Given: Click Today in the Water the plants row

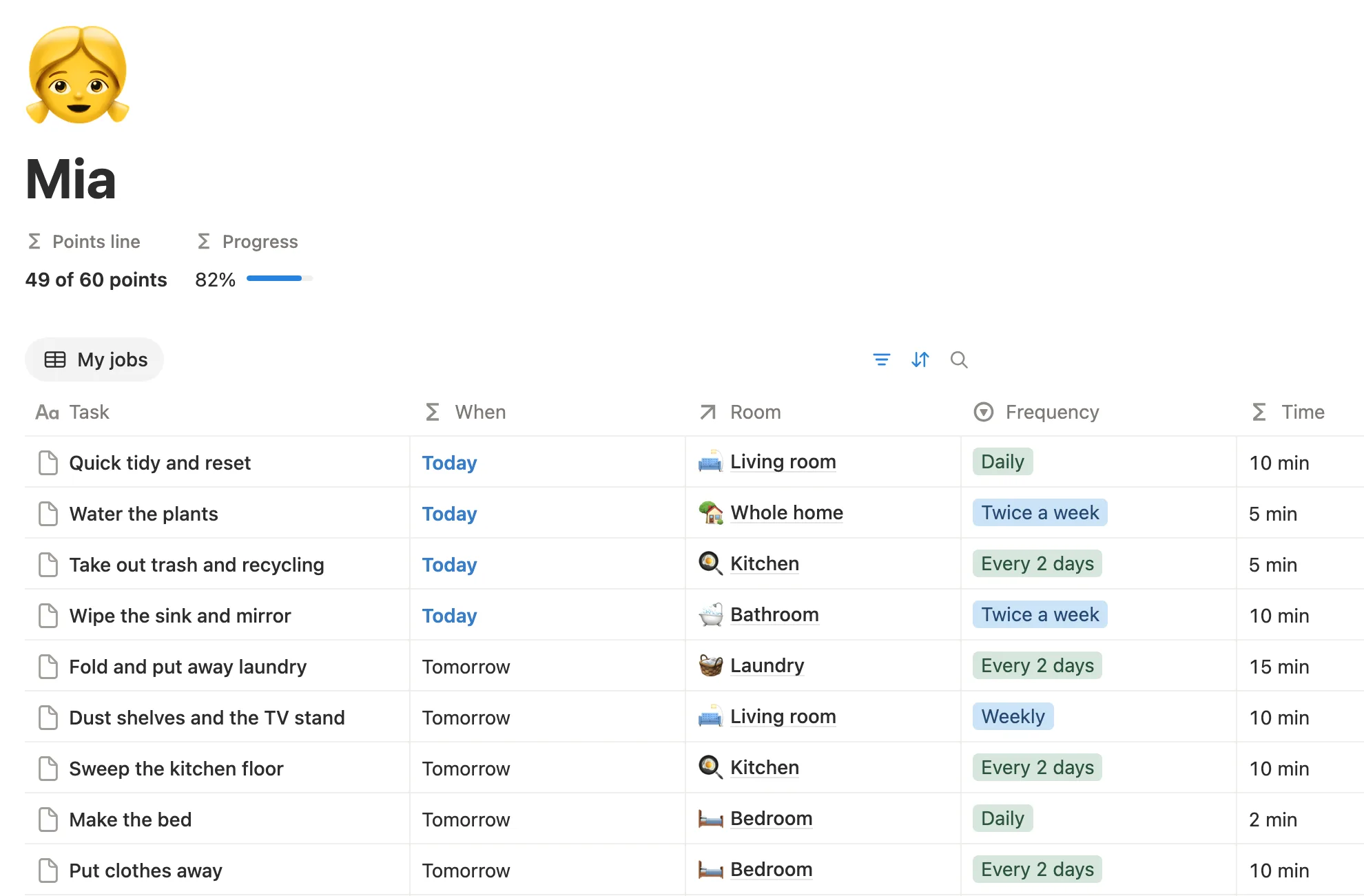Looking at the screenshot, I should point(449,514).
